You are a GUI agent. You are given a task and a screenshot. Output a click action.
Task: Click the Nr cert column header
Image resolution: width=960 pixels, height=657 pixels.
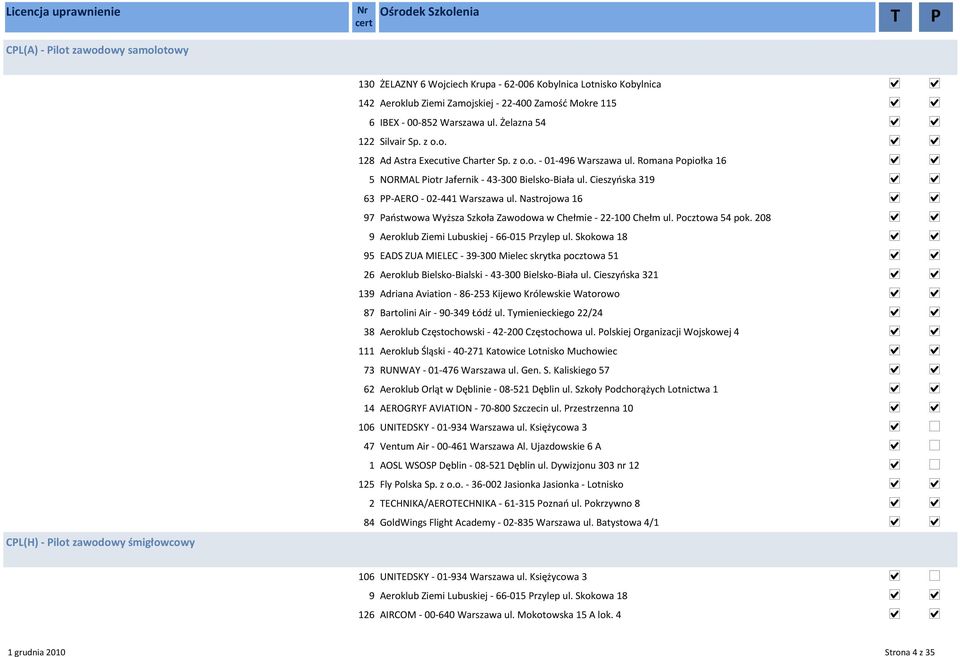coord(363,17)
